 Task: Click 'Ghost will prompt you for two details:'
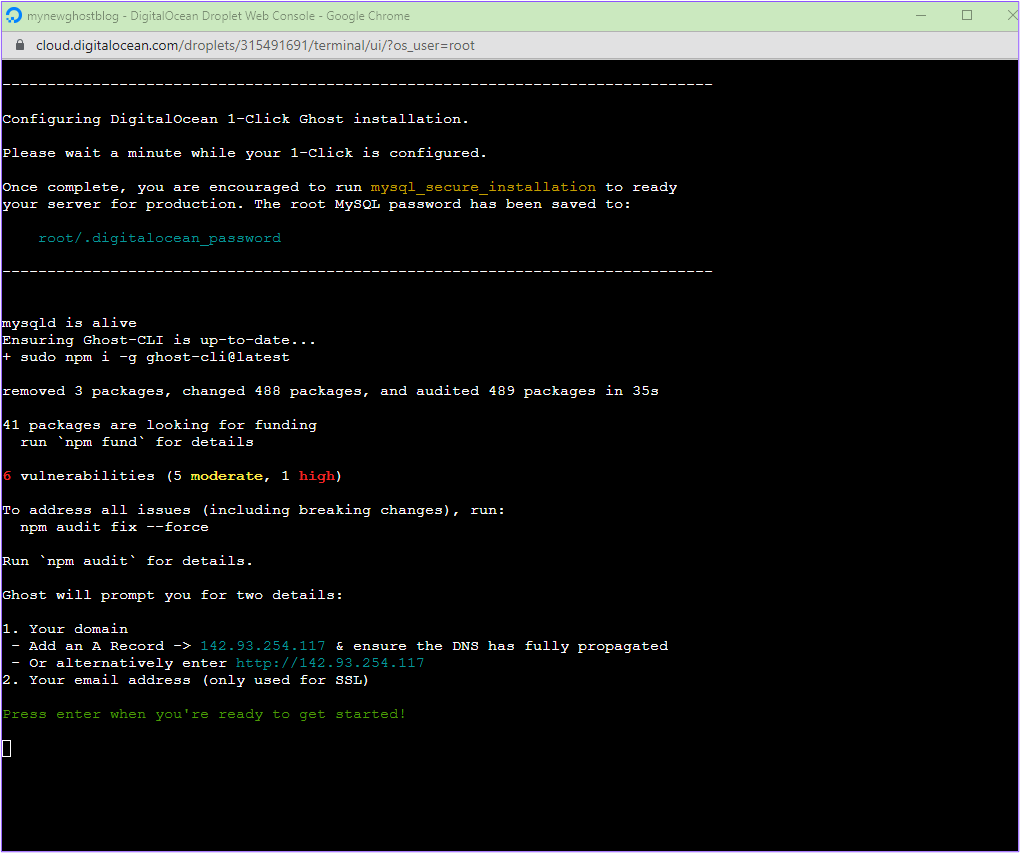[x=172, y=595]
